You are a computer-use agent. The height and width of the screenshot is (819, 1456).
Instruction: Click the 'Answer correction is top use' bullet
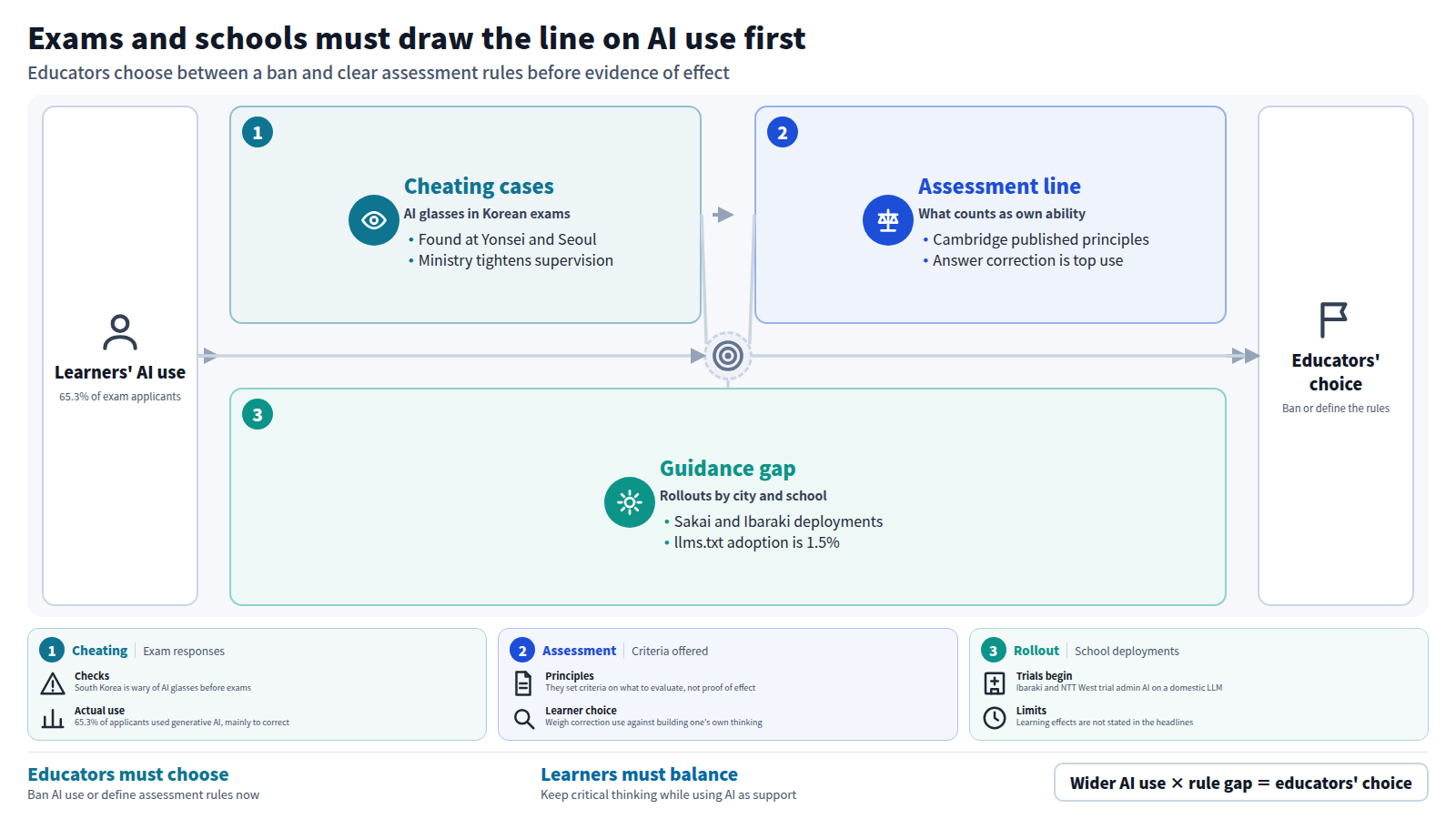pyautogui.click(x=1027, y=260)
